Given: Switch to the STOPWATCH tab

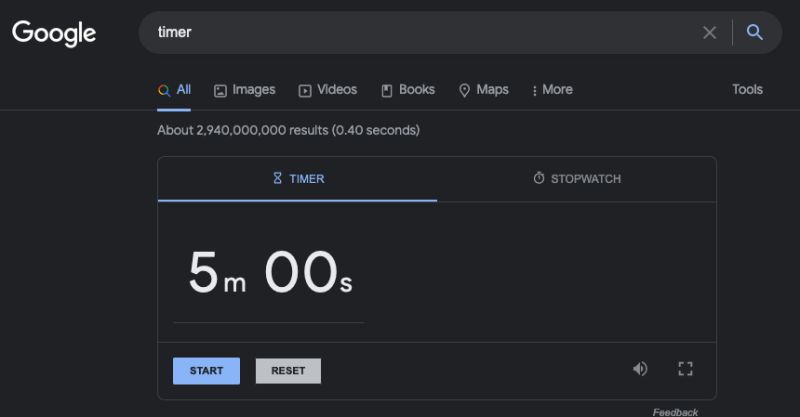Looking at the screenshot, I should point(577,179).
